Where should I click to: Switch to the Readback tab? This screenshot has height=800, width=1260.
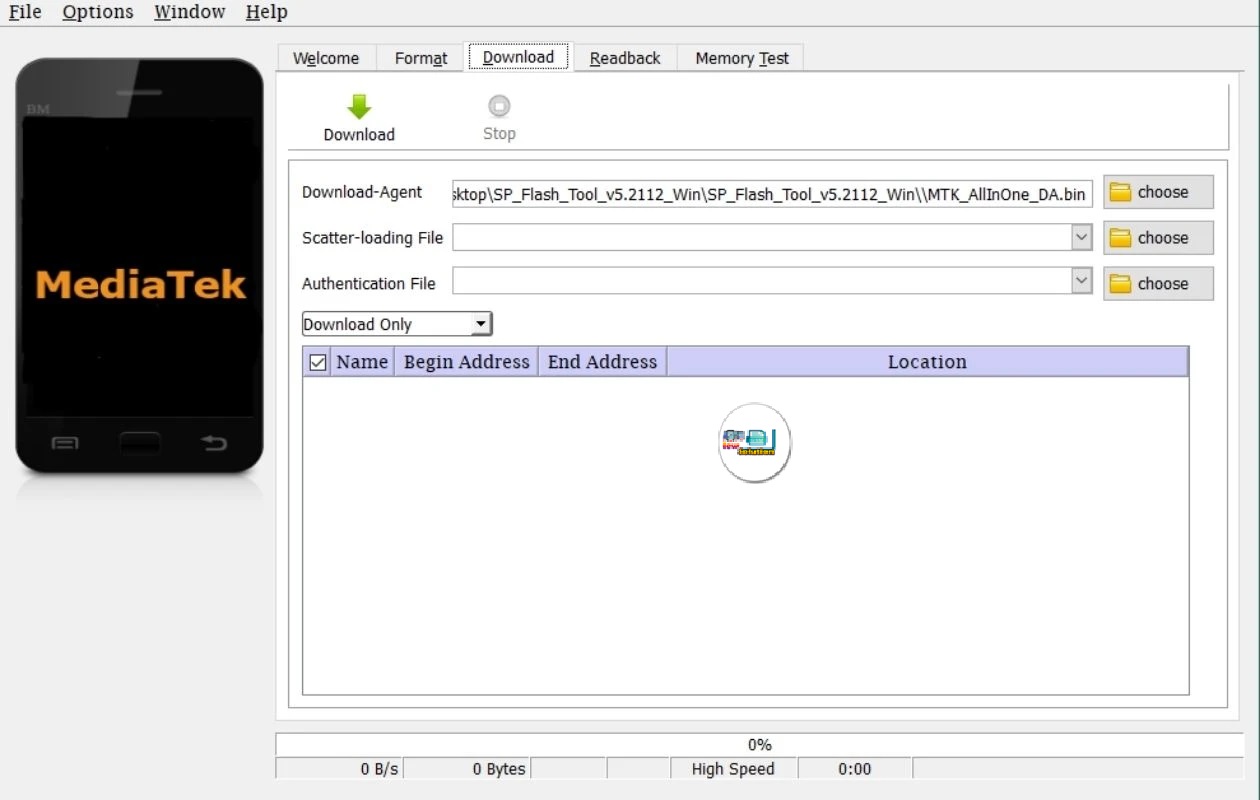(624, 57)
